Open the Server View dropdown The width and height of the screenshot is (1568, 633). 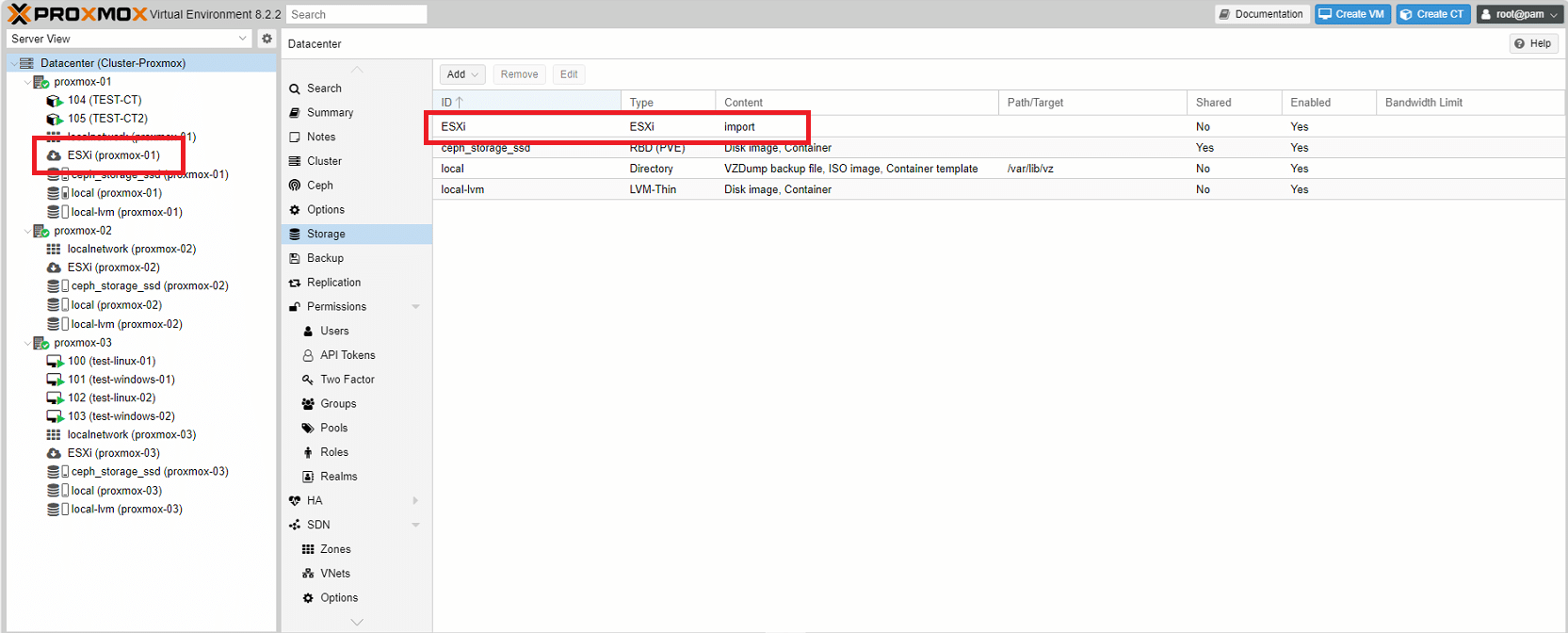(x=242, y=39)
